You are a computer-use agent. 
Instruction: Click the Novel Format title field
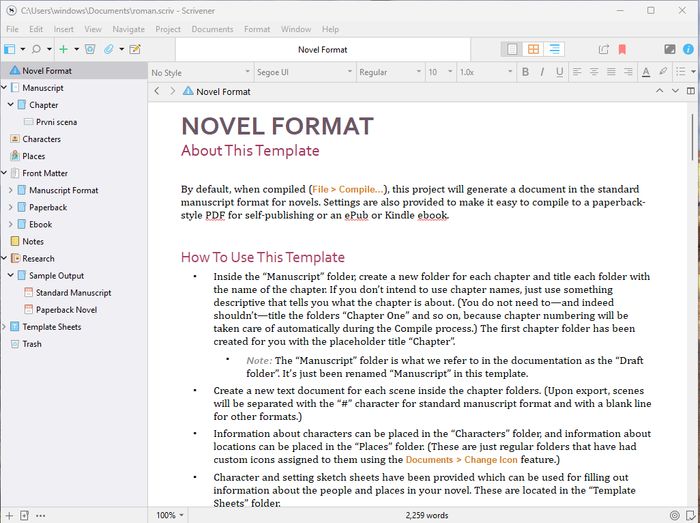pyautogui.click(x=323, y=50)
